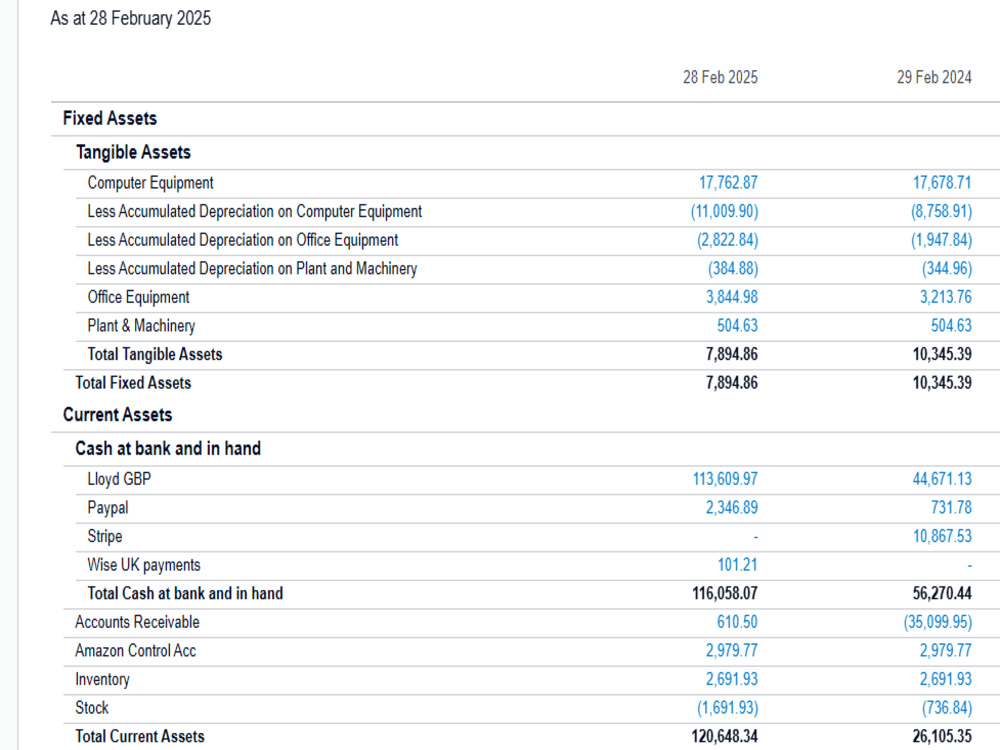The height and width of the screenshot is (750, 1000).
Task: Click Plant & Machinery 2024 value 504.63
Action: (951, 326)
